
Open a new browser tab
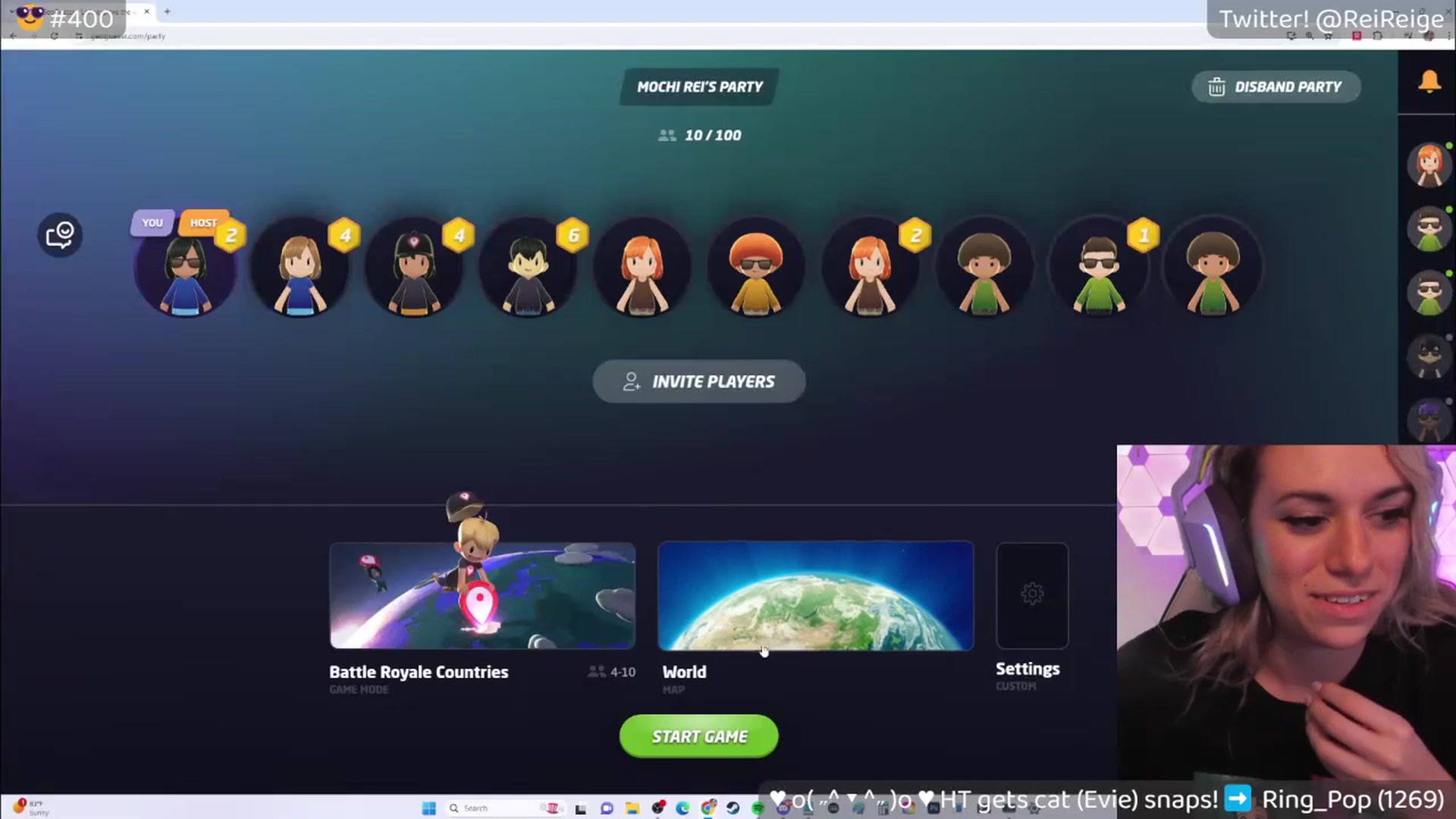[x=167, y=11]
